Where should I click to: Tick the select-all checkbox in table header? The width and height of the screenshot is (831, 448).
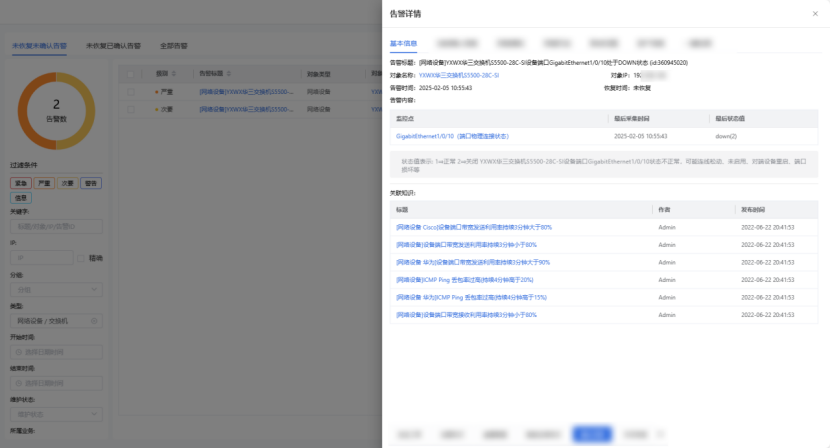click(x=129, y=74)
